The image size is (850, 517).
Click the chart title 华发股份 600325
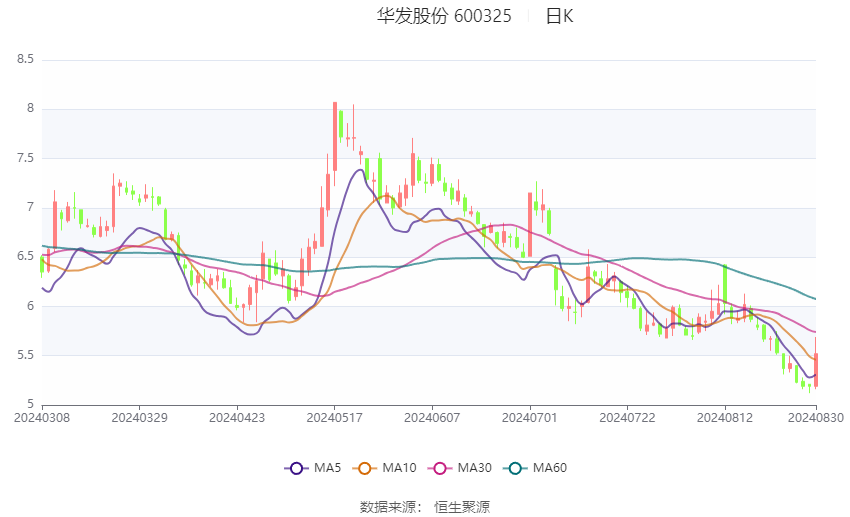(444, 16)
